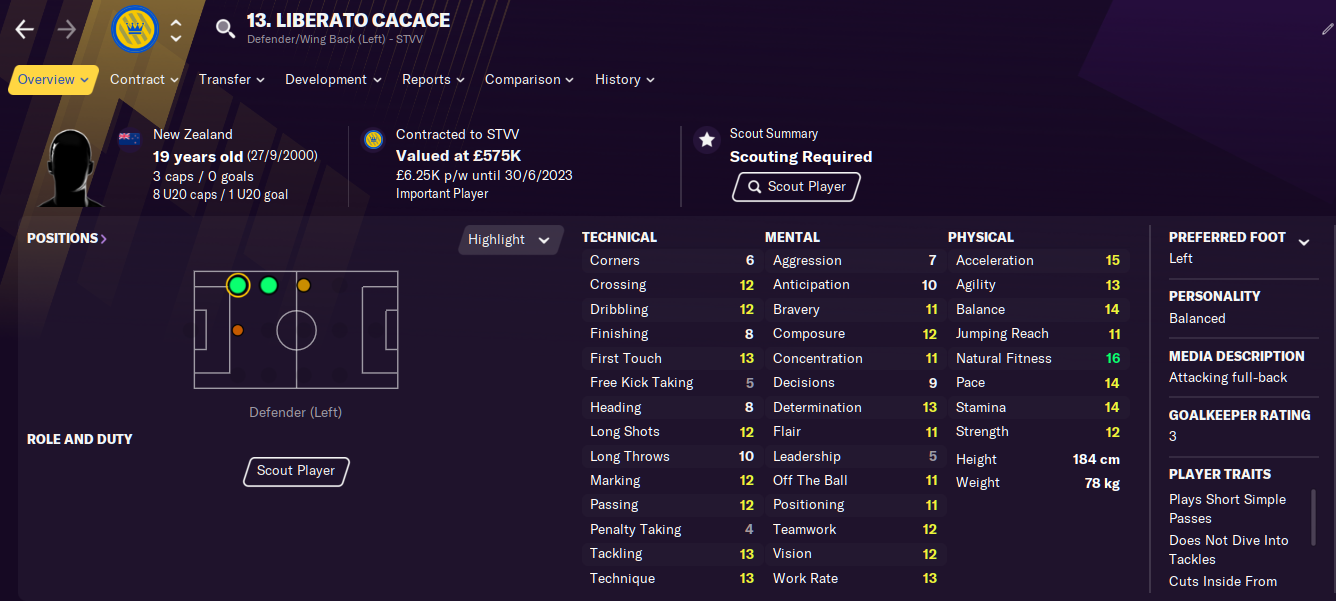Viewport: 1336px width, 601px height.
Task: Select the Wing Back Left position dot
Action: click(x=268, y=286)
